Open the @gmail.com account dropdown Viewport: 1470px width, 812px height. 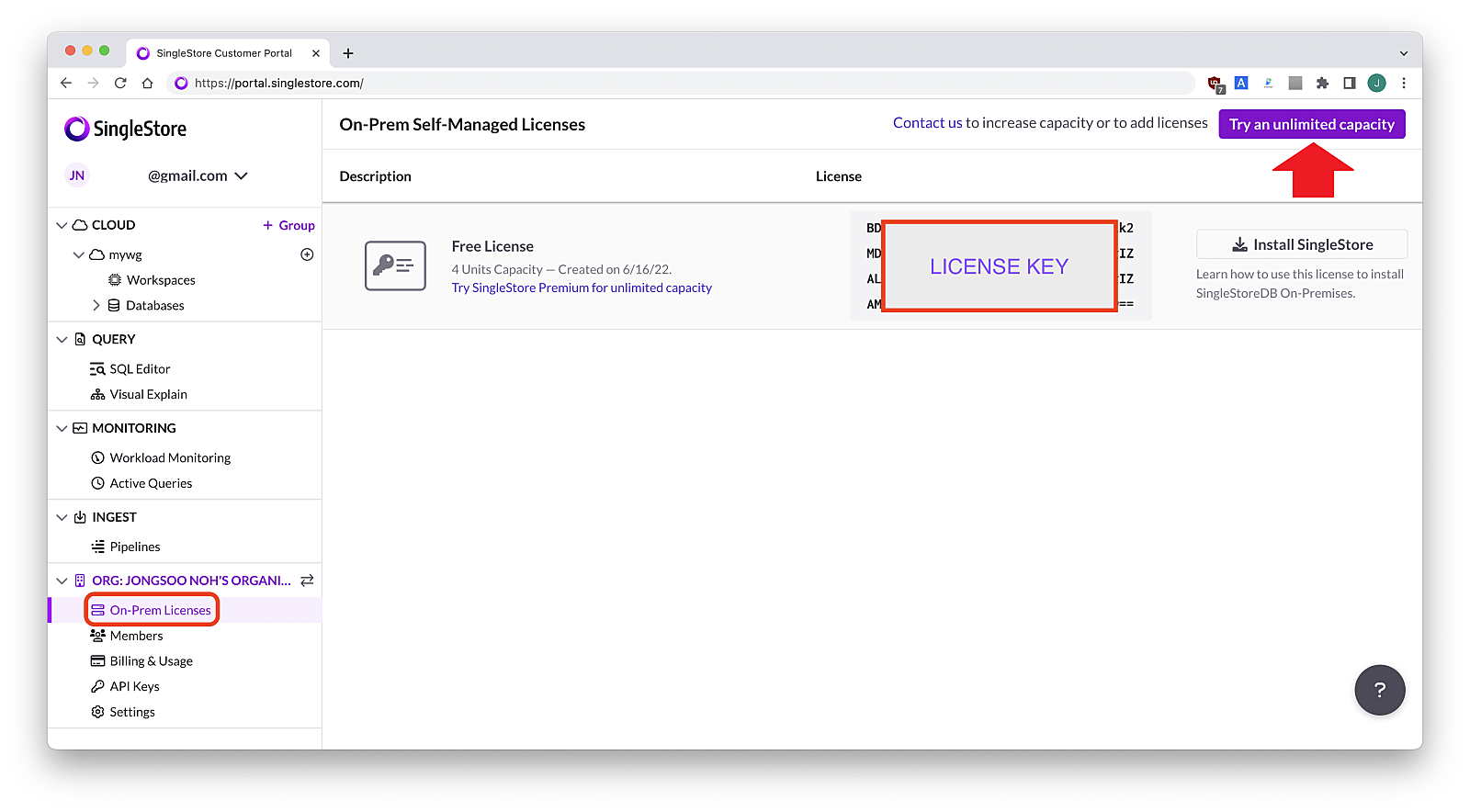pos(198,175)
